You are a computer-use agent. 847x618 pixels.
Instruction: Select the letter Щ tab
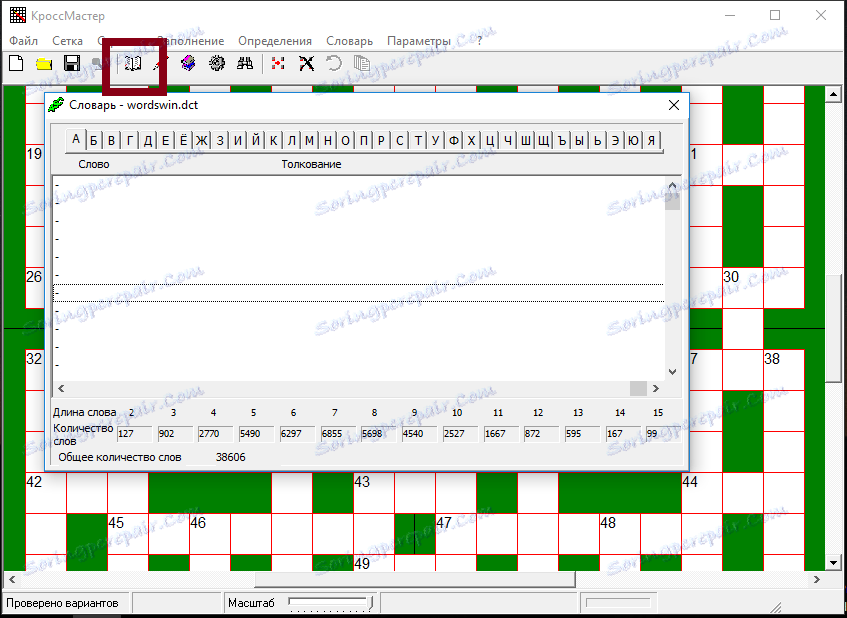pos(543,141)
